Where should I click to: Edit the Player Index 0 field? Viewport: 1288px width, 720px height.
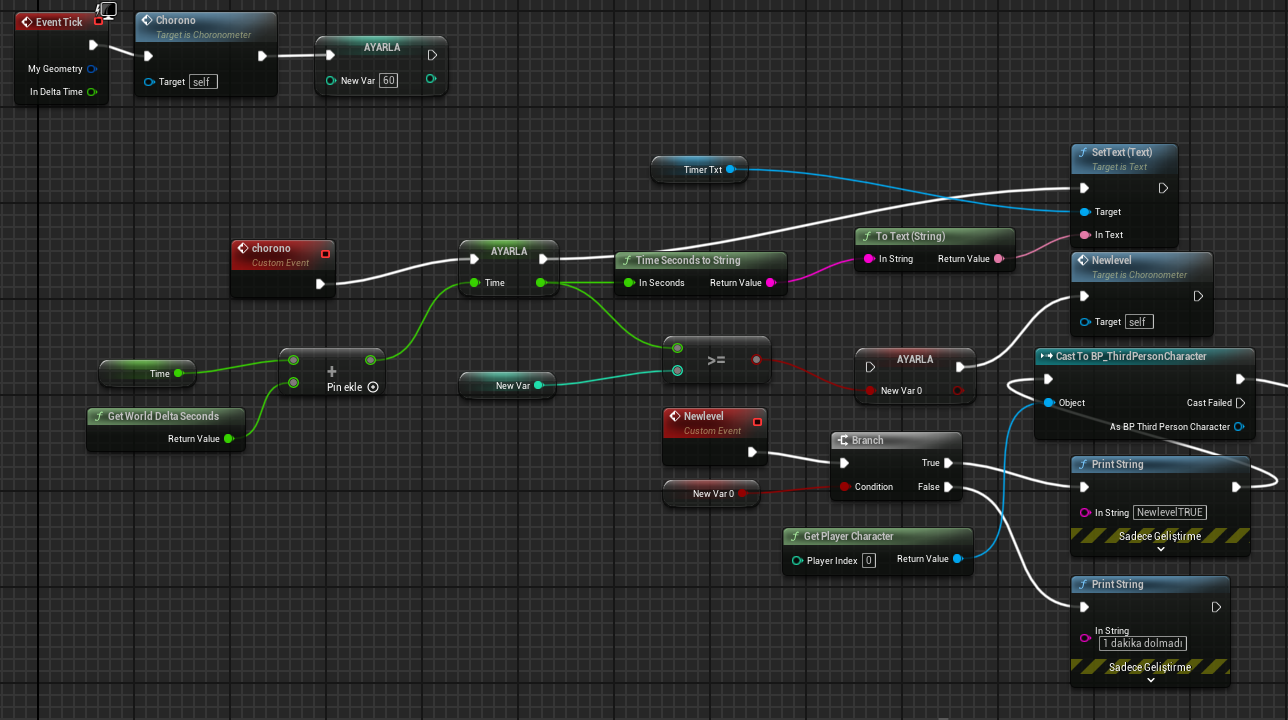pyautogui.click(x=869, y=561)
